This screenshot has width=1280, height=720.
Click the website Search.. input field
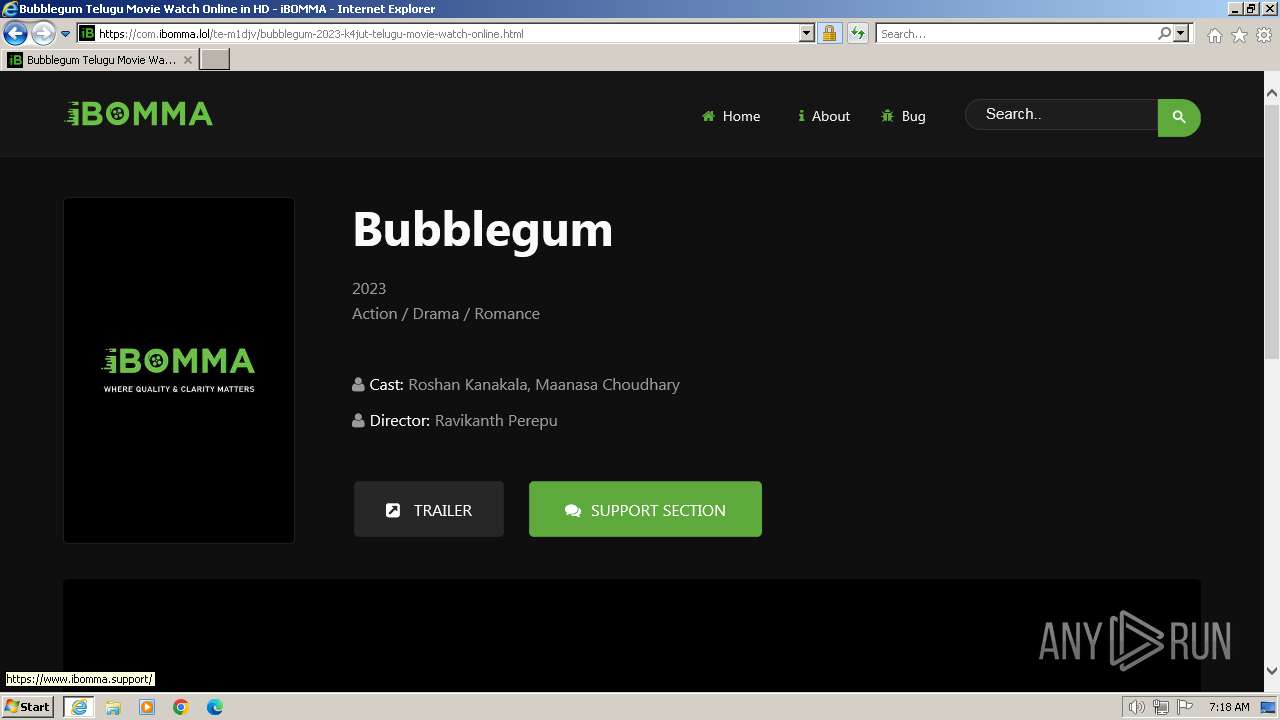[1062, 115]
